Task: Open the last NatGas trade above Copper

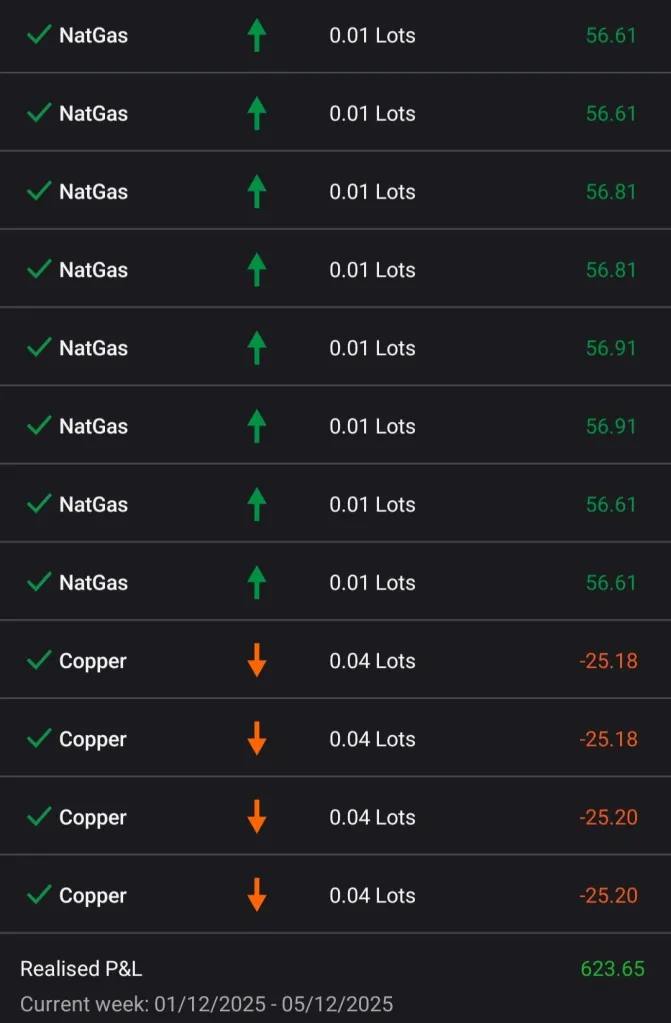Action: click(x=93, y=583)
